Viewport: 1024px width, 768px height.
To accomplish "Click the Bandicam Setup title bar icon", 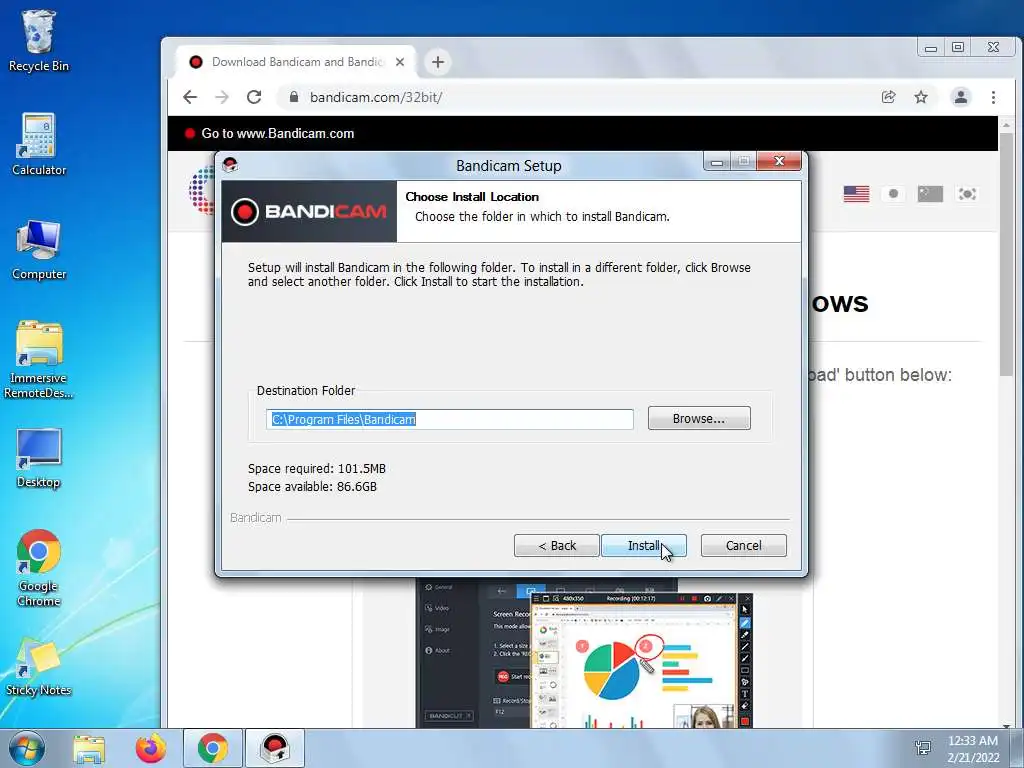I will point(230,165).
